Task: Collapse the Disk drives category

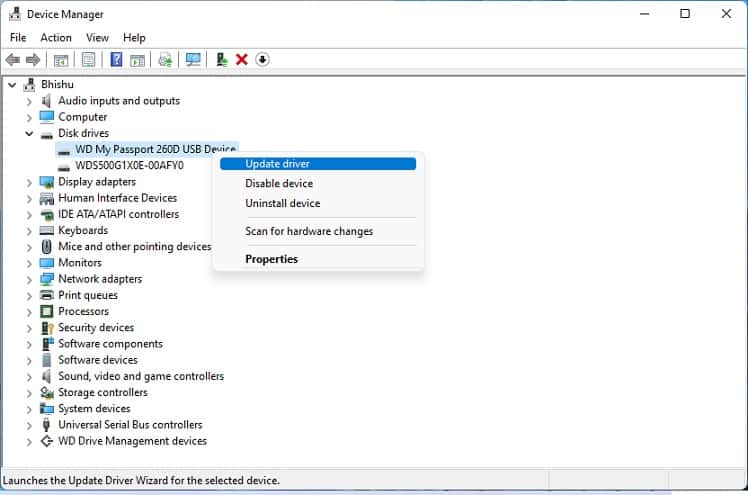Action: tap(29, 134)
